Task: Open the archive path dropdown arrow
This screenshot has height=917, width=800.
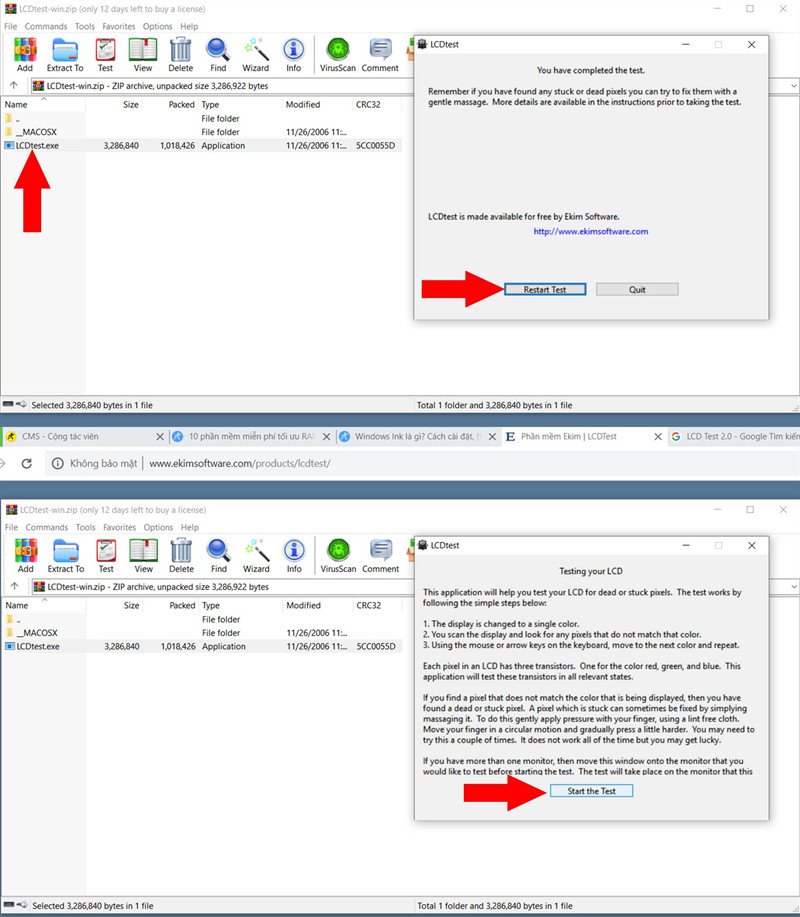Action: point(793,86)
